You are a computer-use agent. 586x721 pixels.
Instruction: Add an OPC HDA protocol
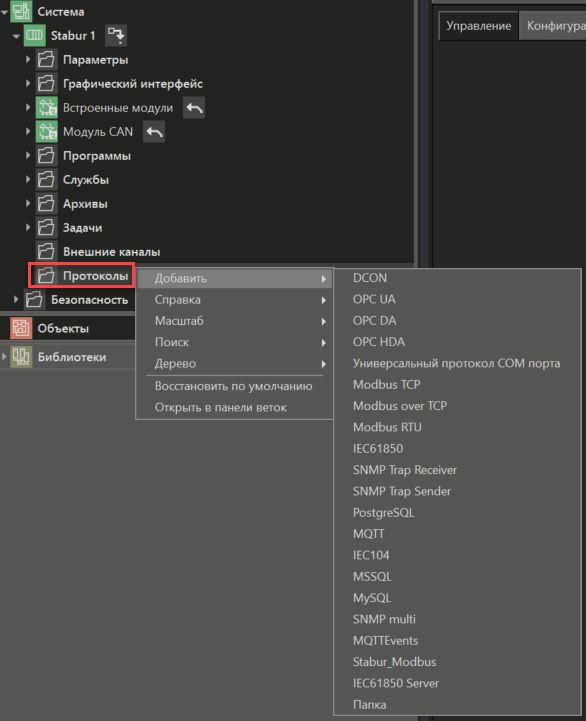(457, 342)
